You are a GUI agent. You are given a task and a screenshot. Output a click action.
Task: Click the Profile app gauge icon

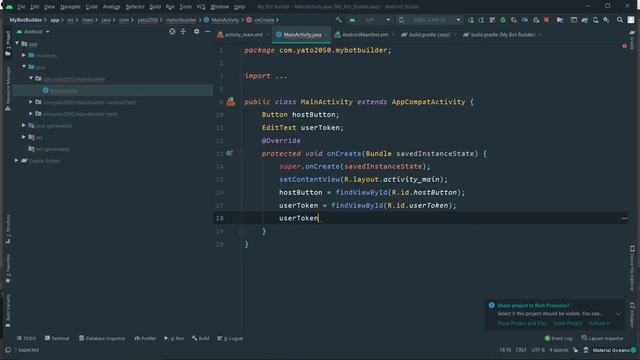[x=525, y=20]
